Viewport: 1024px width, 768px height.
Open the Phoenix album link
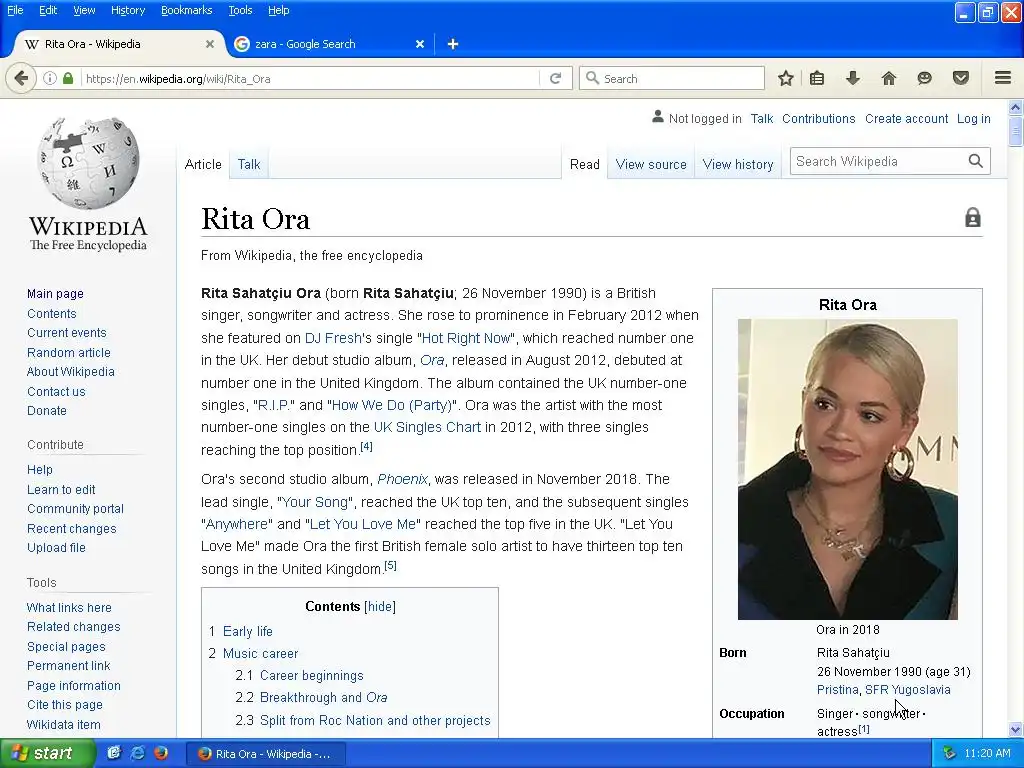(x=402, y=479)
